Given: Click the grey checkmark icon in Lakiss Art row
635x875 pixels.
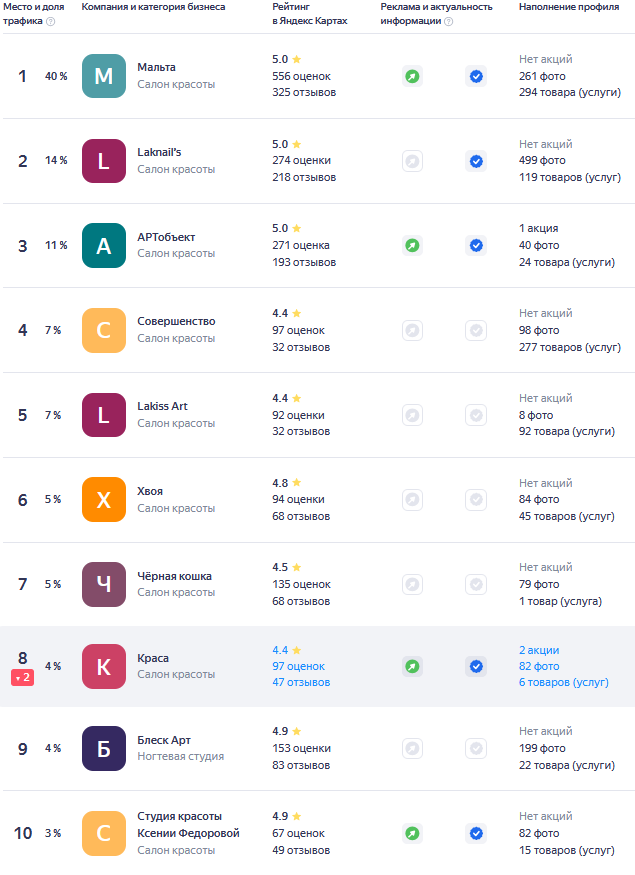Looking at the screenshot, I should click(x=476, y=415).
